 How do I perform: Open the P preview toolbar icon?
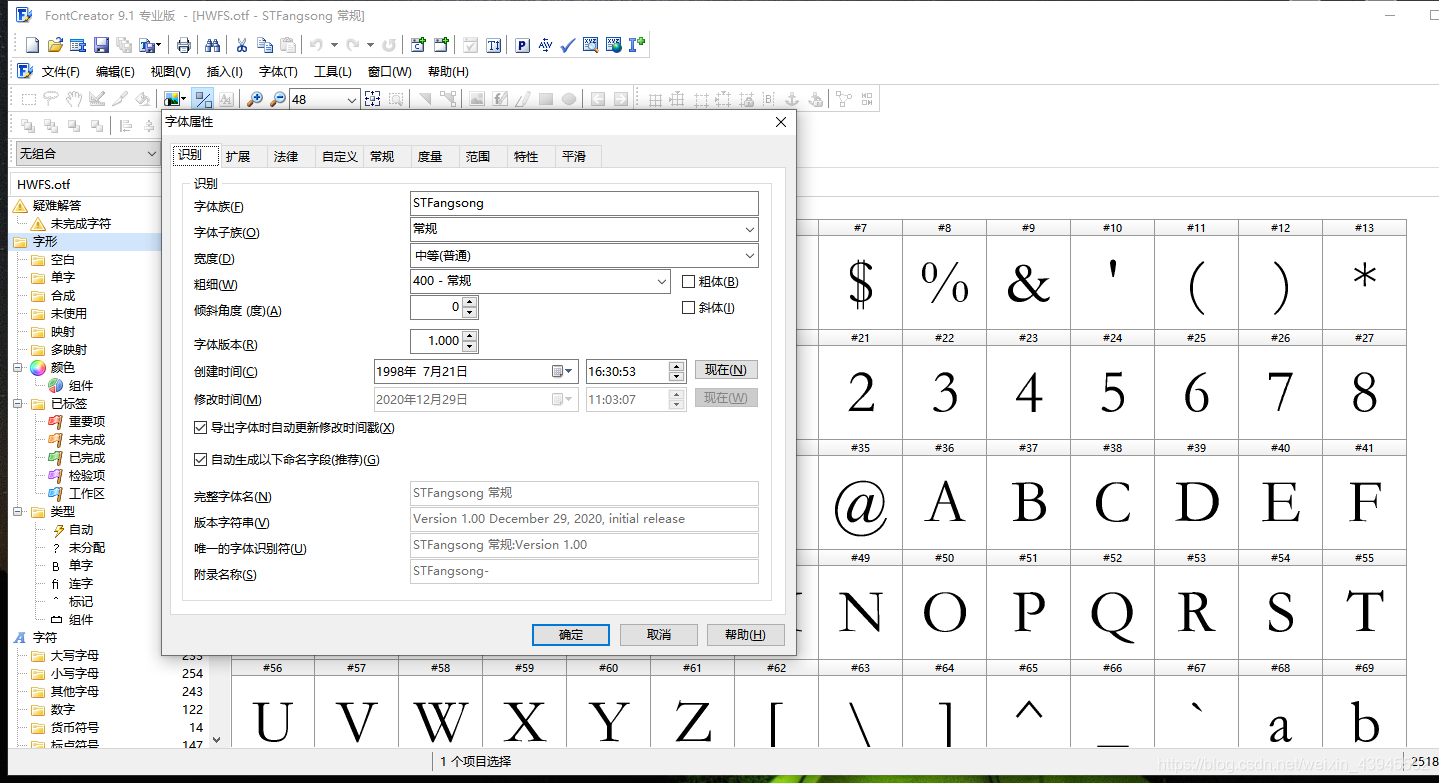[x=522, y=45]
